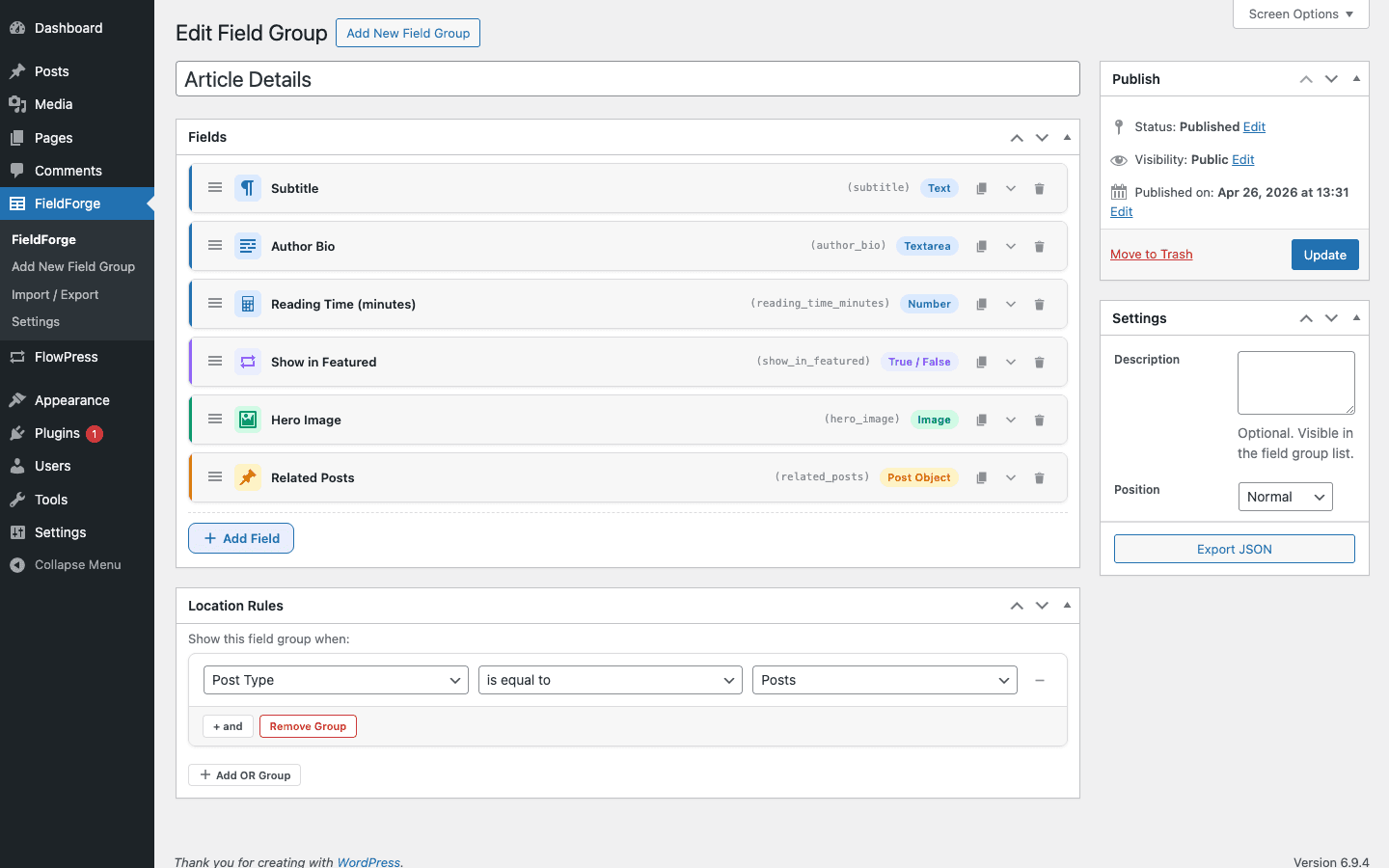Open the Screen Options panel
The width and height of the screenshot is (1389, 868).
point(1301,14)
